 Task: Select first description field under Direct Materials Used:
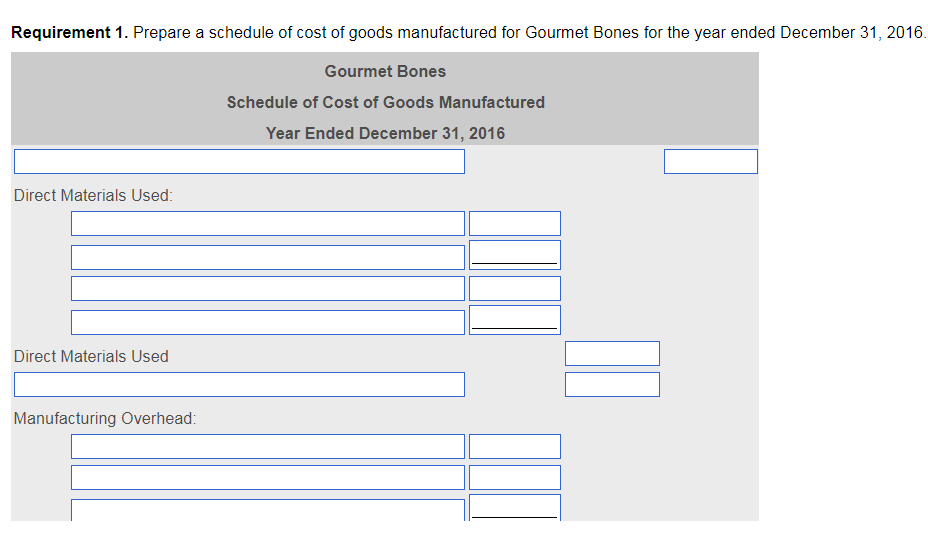coord(267,223)
